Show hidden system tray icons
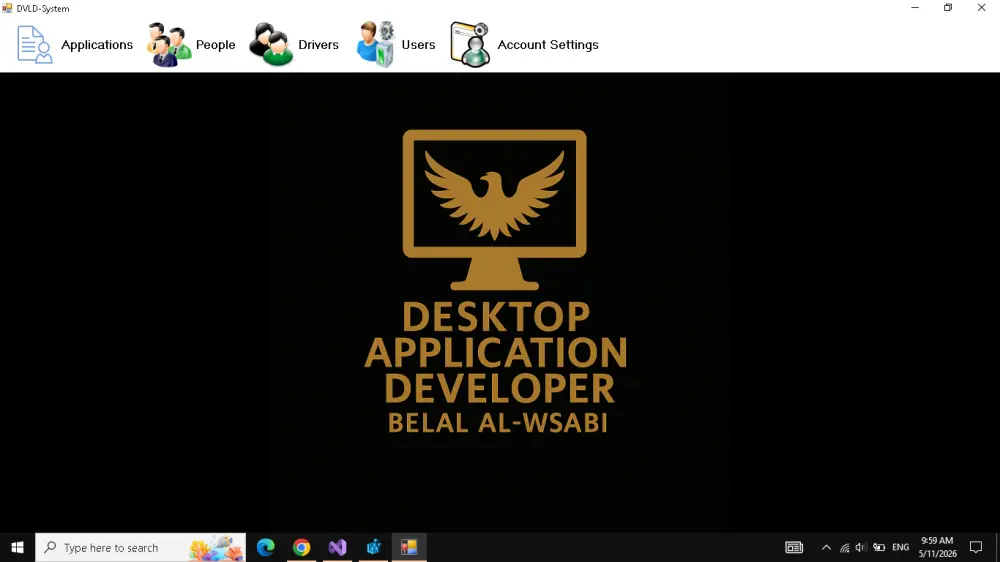The width and height of the screenshot is (1000, 562). pyautogui.click(x=826, y=547)
